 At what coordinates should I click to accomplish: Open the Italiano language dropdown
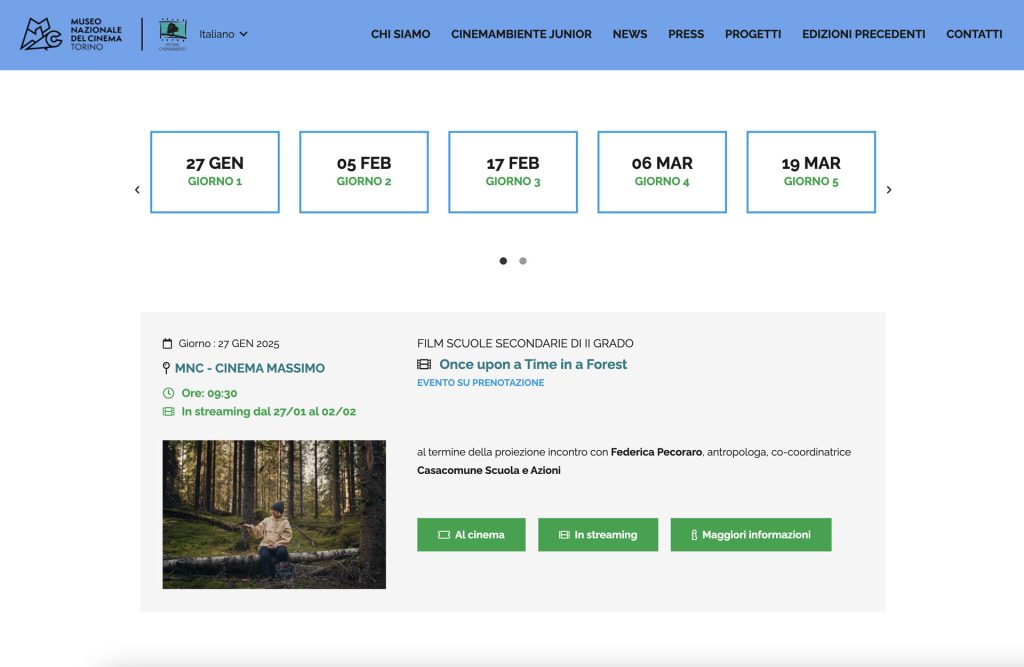click(x=223, y=34)
